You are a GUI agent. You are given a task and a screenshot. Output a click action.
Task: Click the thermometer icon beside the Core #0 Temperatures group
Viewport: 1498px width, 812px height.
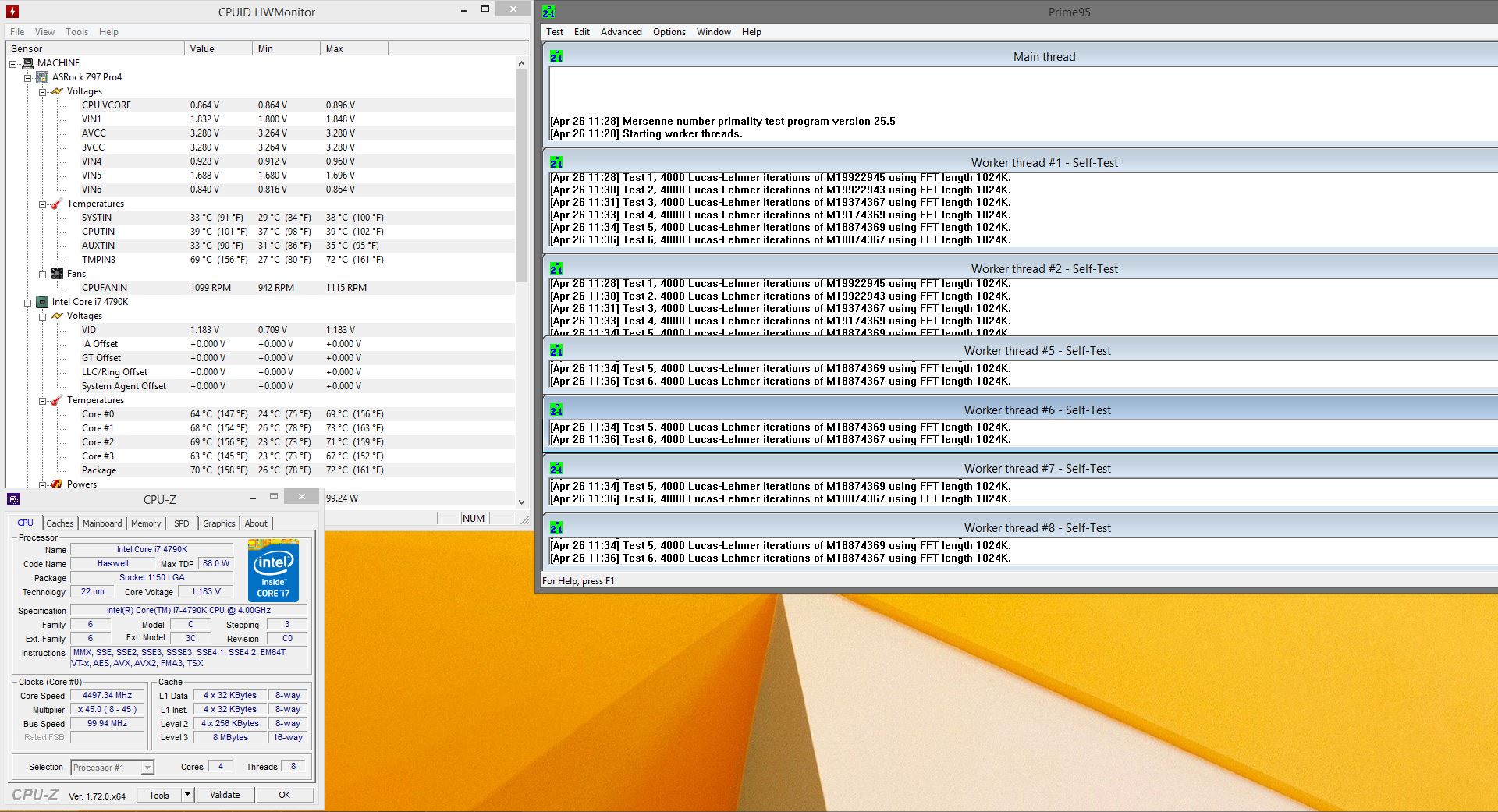pos(57,400)
